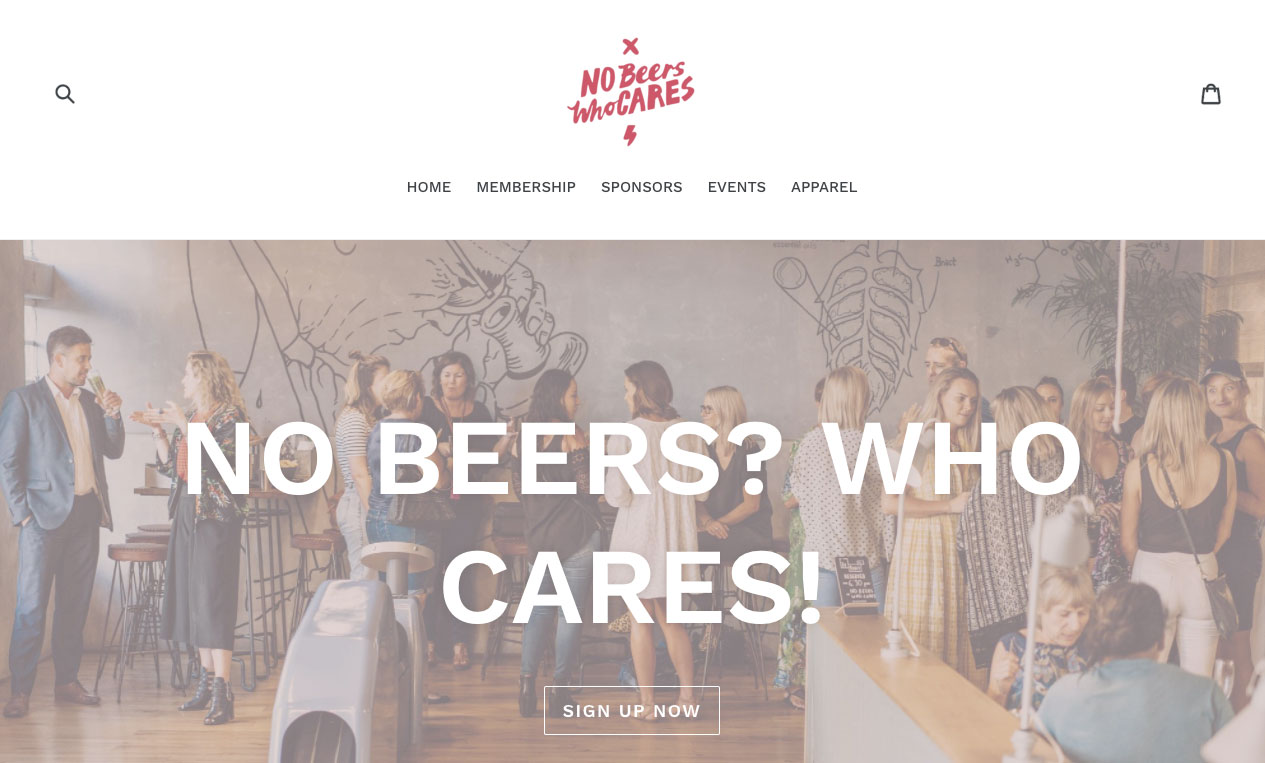
Task: Click the word WHO in the hero headline
Action: (953, 458)
